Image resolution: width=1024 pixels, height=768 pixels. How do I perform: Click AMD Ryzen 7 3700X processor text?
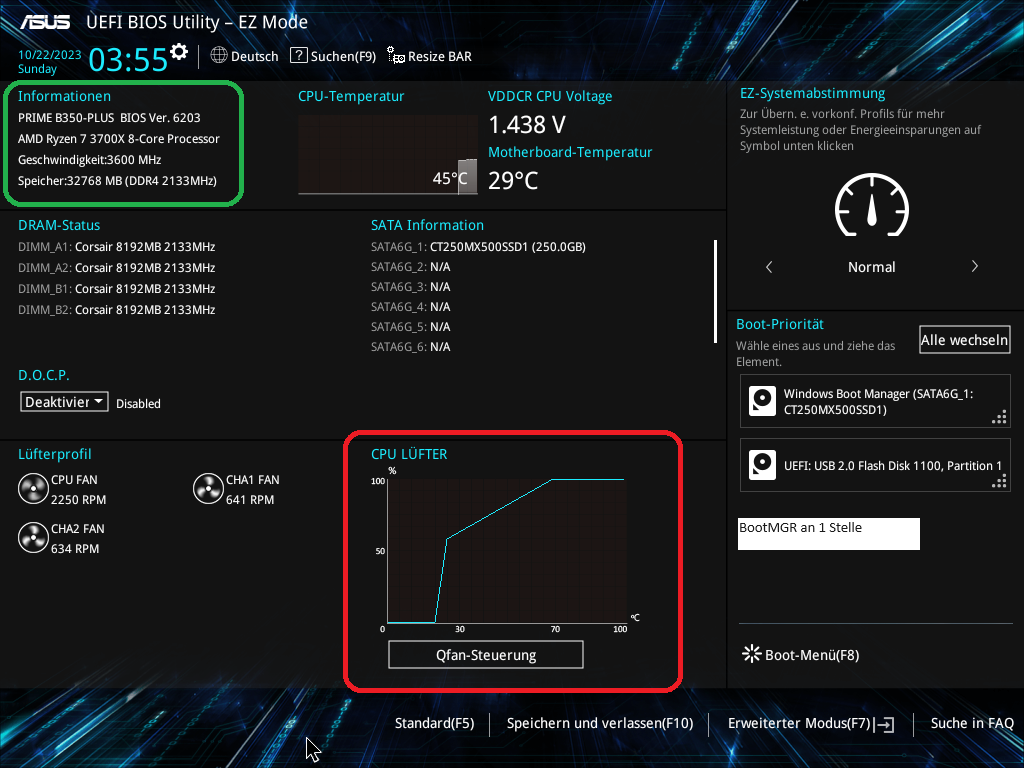pyautogui.click(x=119, y=138)
